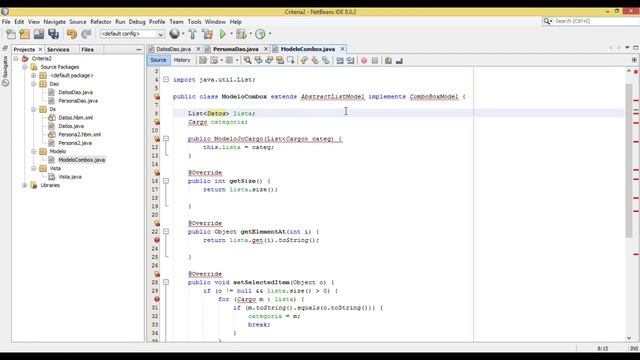640x360 pixels.
Task: Collapse the getSize method fold
Action: pos(166,181)
